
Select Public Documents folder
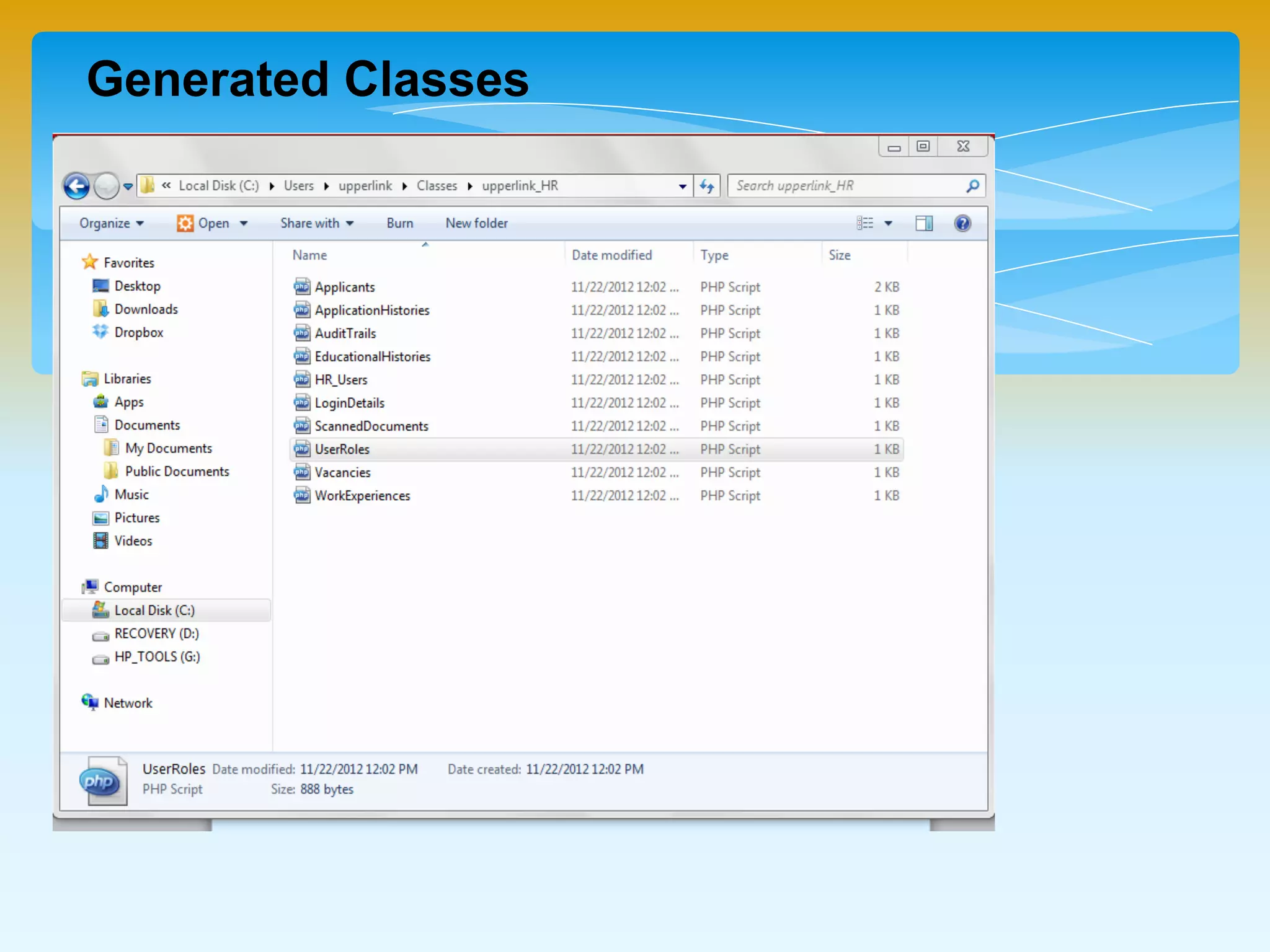pyautogui.click(x=166, y=471)
